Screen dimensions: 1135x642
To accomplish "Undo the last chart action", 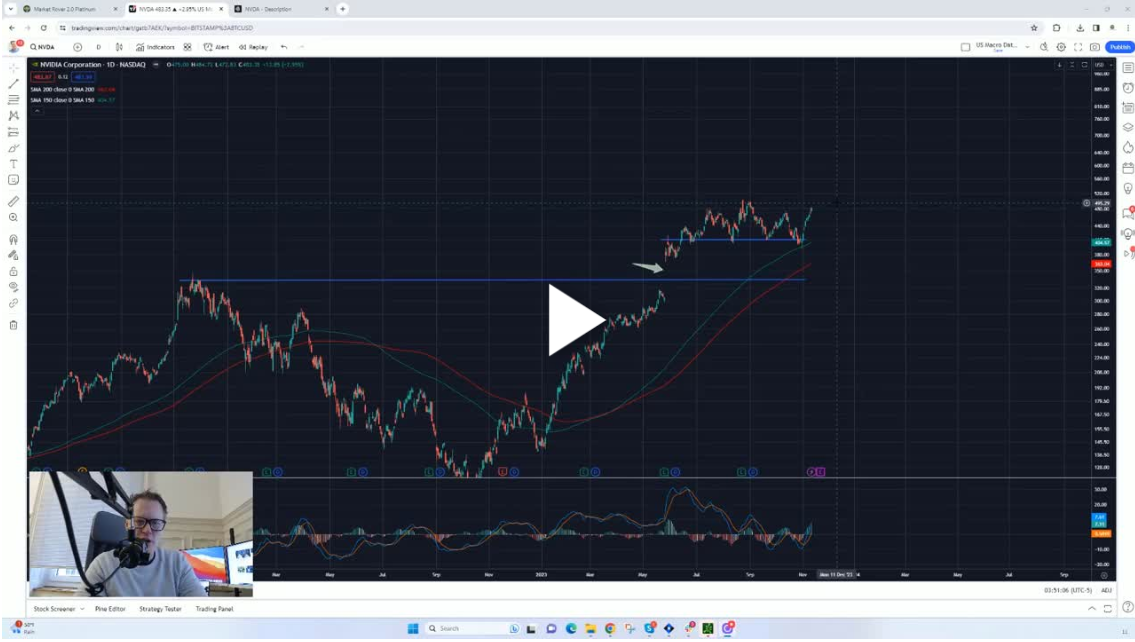I will pos(284,47).
